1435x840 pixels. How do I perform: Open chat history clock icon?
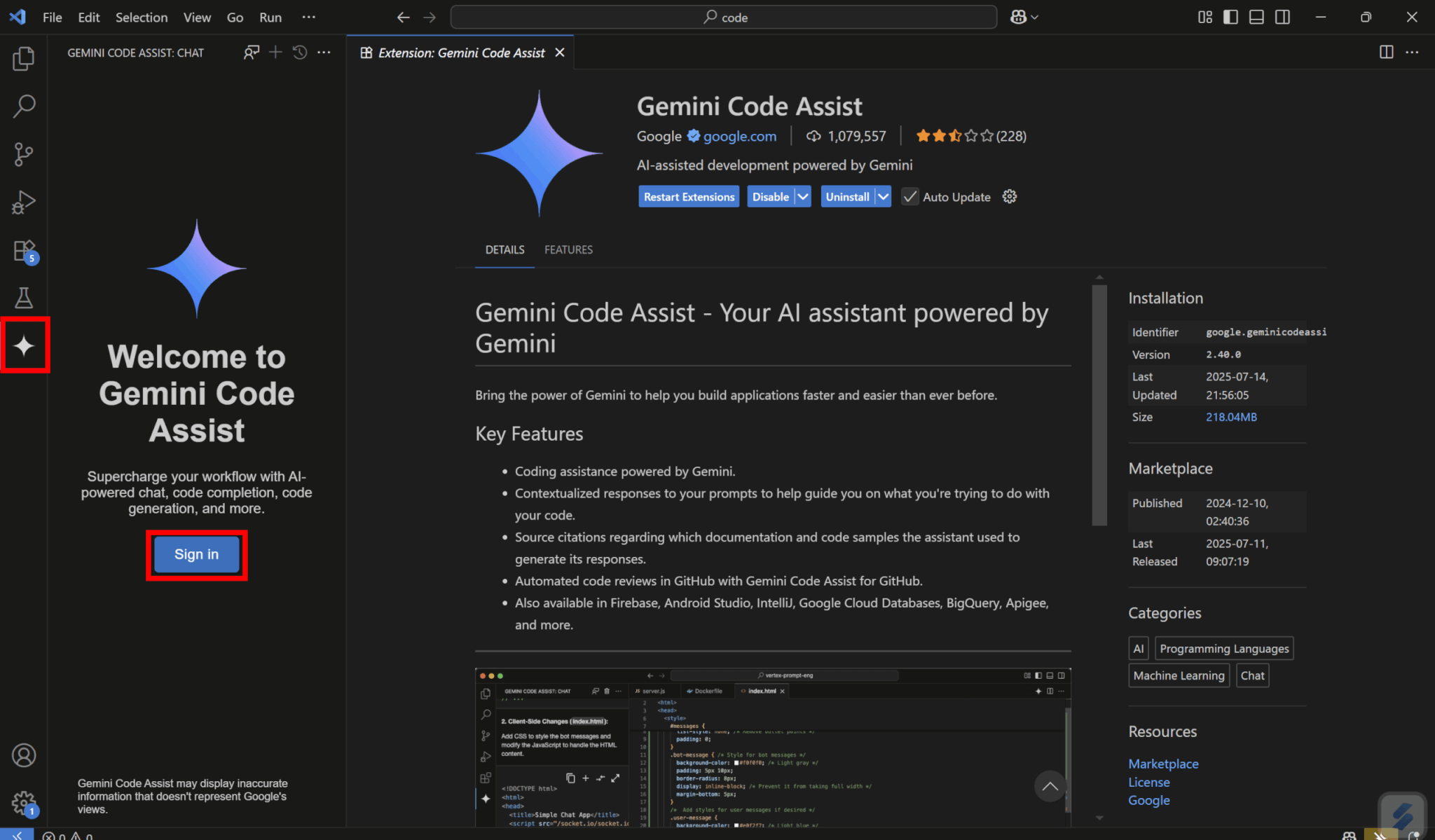[300, 53]
